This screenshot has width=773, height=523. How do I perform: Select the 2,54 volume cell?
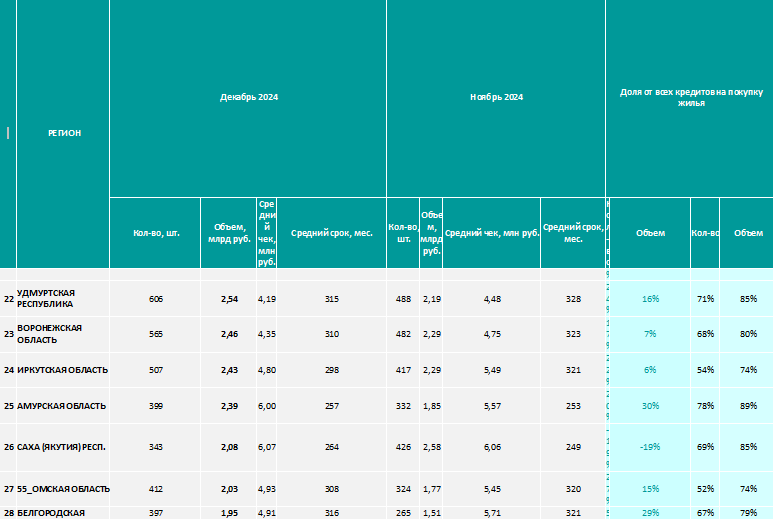pyautogui.click(x=229, y=299)
